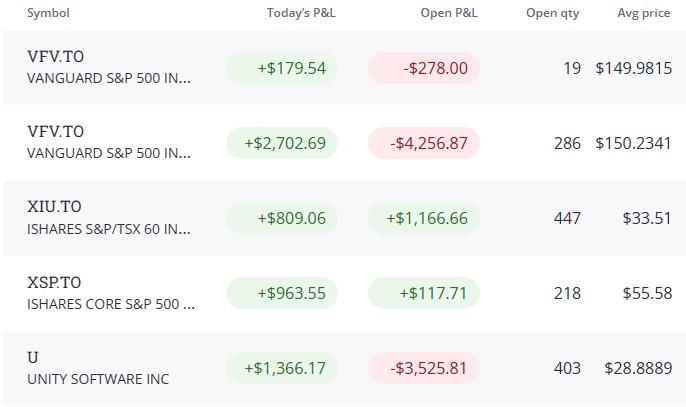
Task: Sort by the Symbol column header
Action: tap(48, 13)
